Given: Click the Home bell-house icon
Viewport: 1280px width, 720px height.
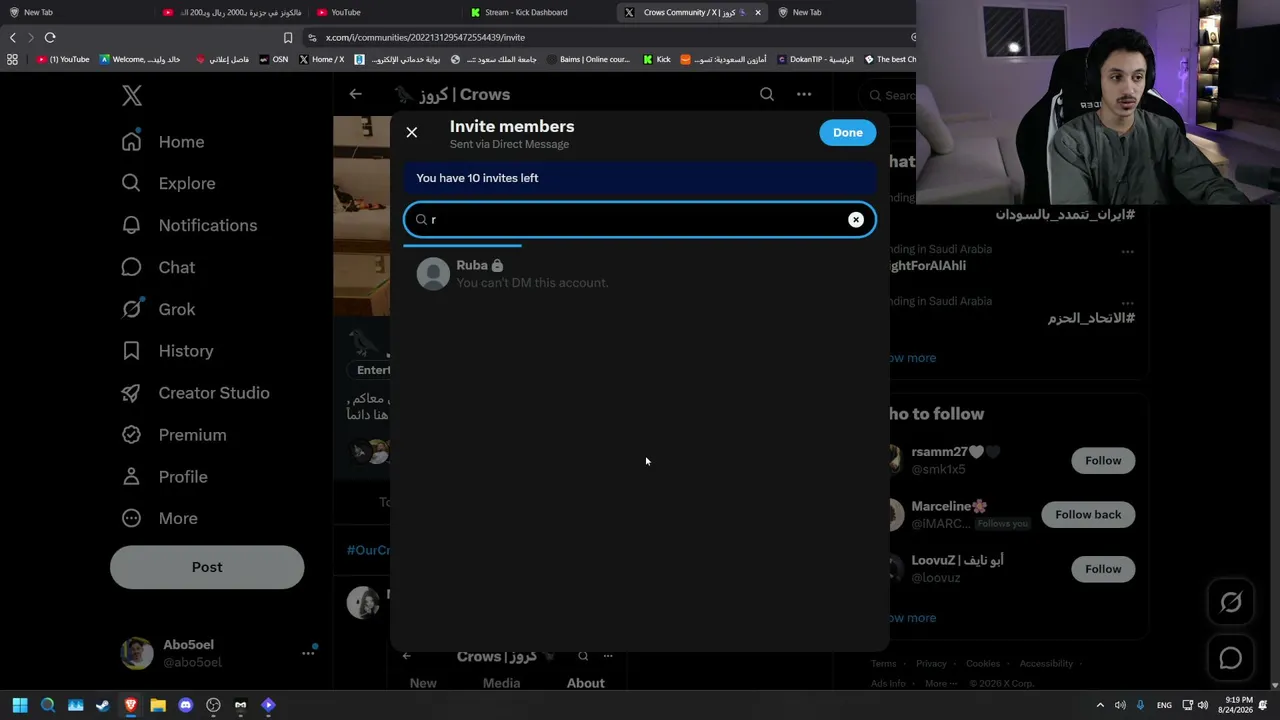Looking at the screenshot, I should (x=131, y=142).
